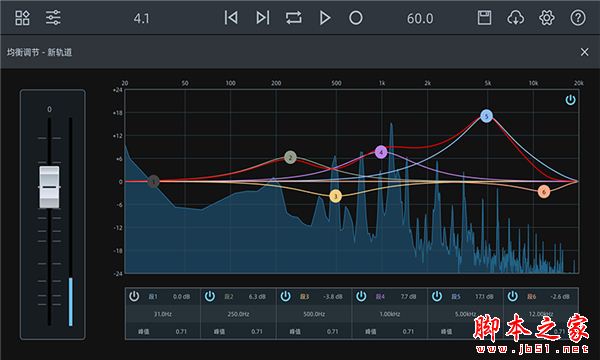Click the 60.0 tempo value
Image resolution: width=600 pixels, height=360 pixels.
tap(420, 18)
